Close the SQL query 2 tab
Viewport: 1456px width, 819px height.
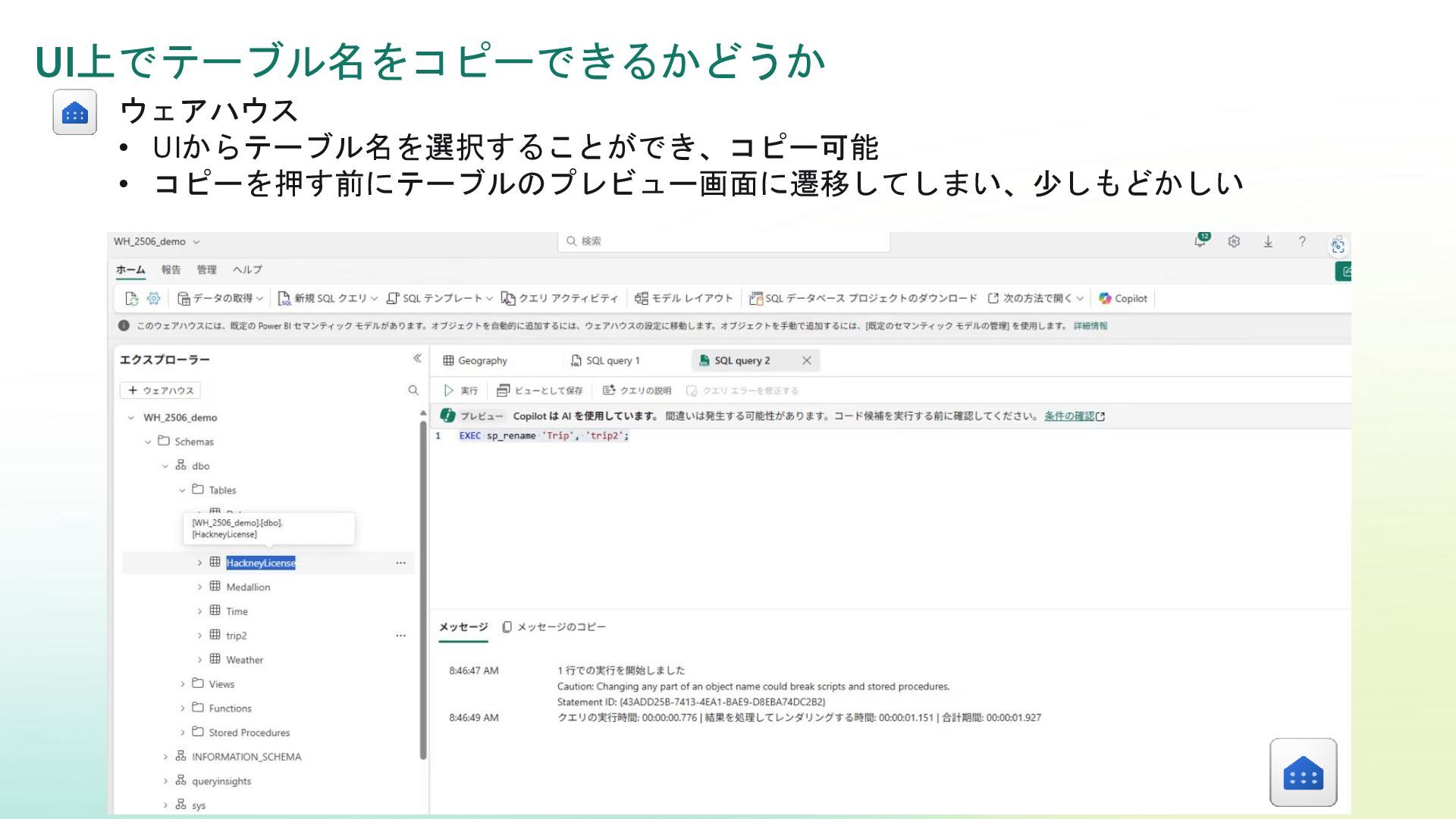[x=807, y=361]
